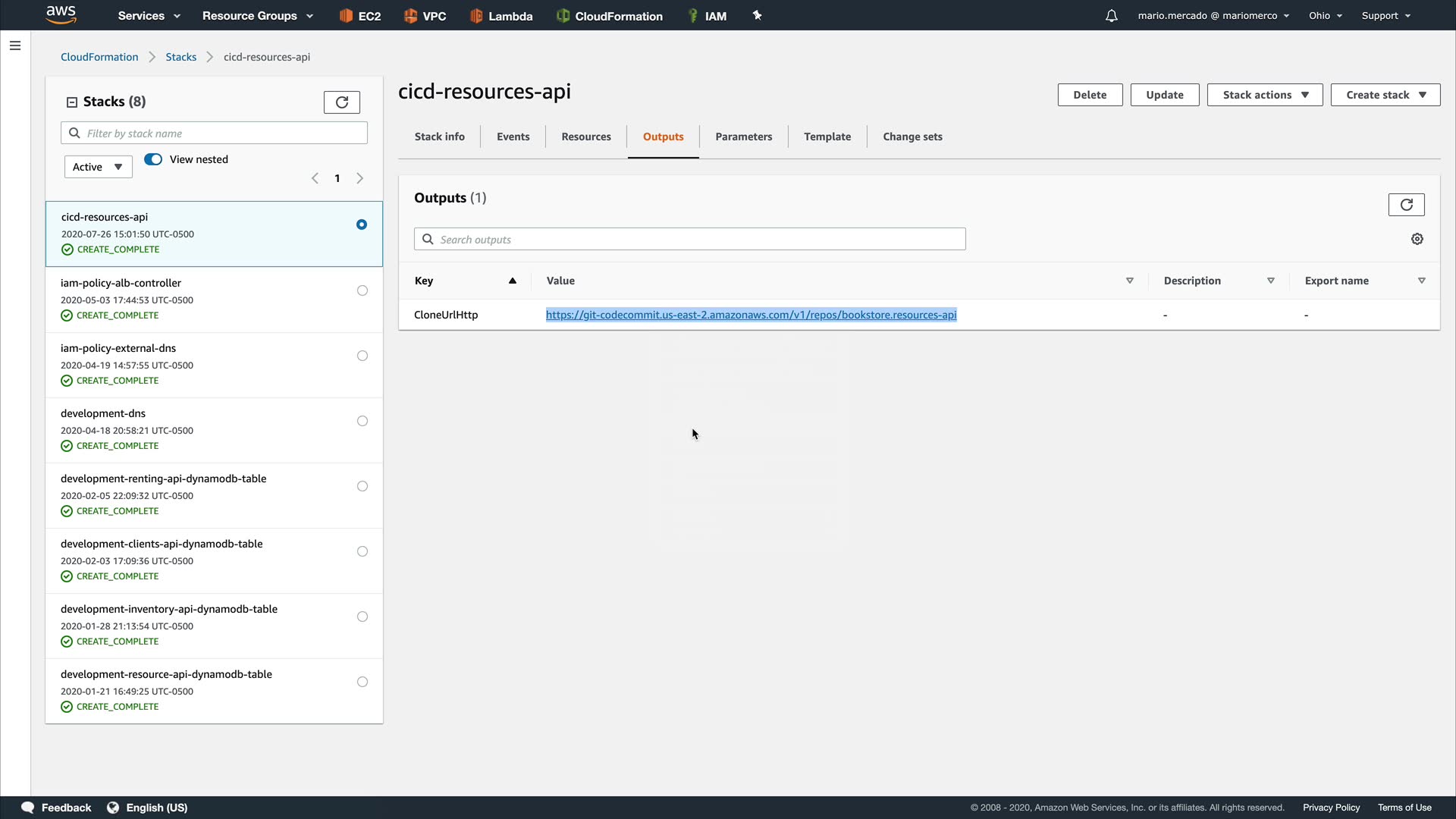The width and height of the screenshot is (1456, 819).
Task: Switch to the Template tab
Action: click(827, 136)
